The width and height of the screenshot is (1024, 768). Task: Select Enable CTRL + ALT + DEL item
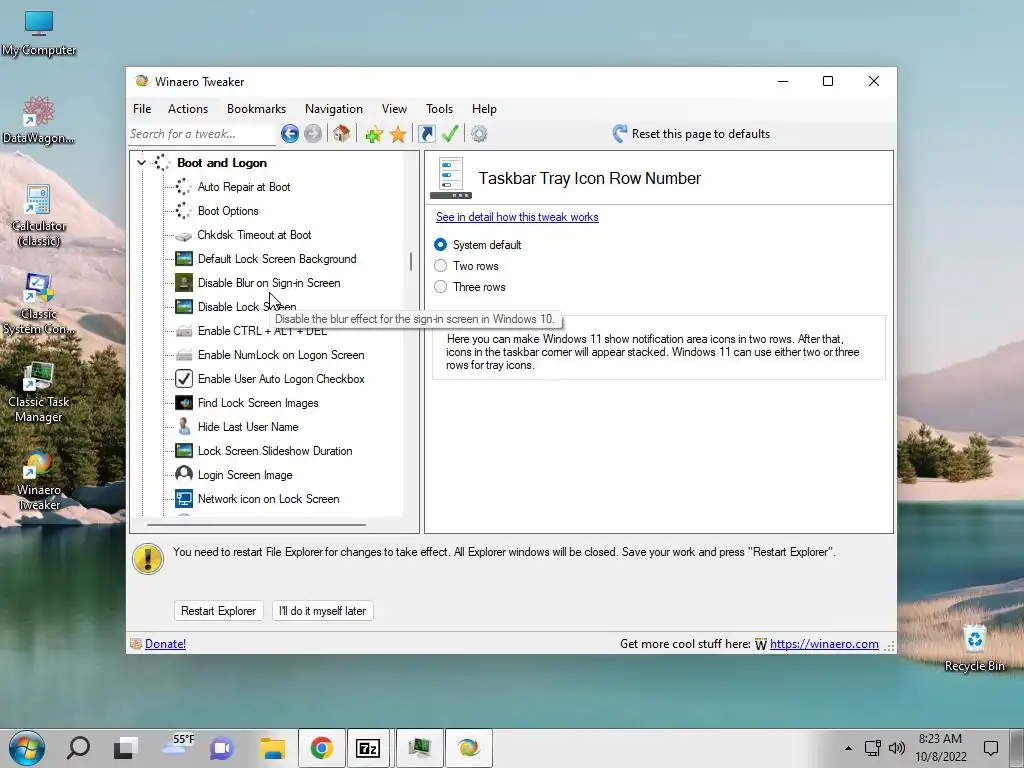click(262, 331)
